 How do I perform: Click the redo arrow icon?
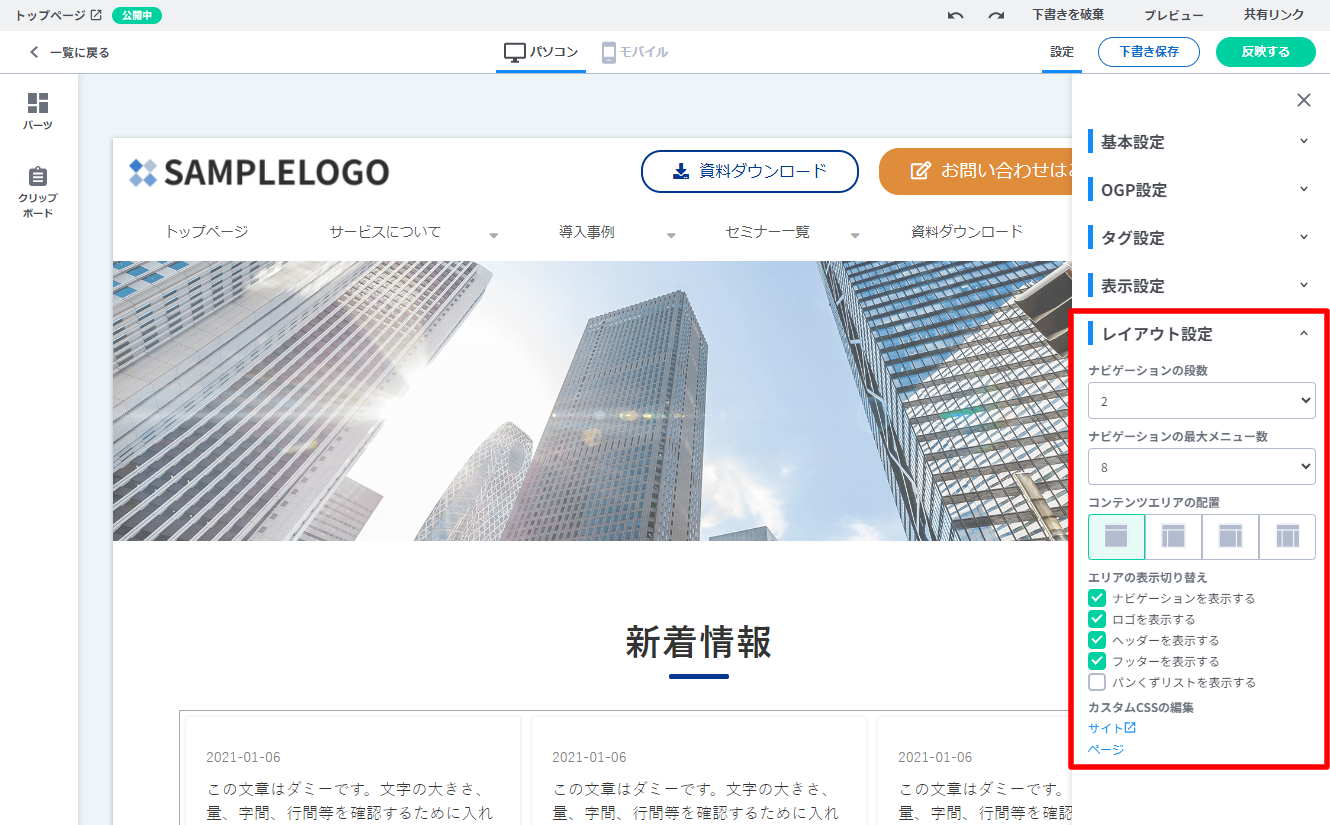[996, 15]
